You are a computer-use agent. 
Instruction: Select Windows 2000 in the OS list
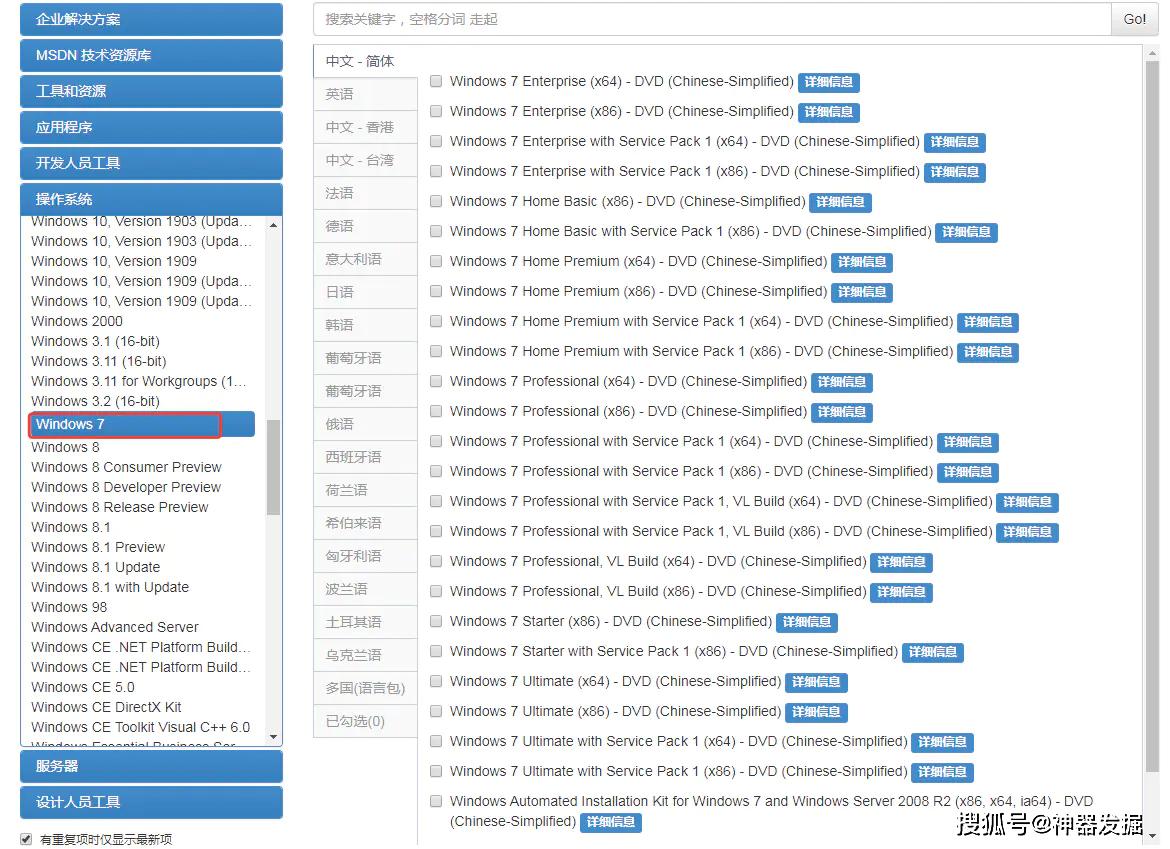click(77, 322)
